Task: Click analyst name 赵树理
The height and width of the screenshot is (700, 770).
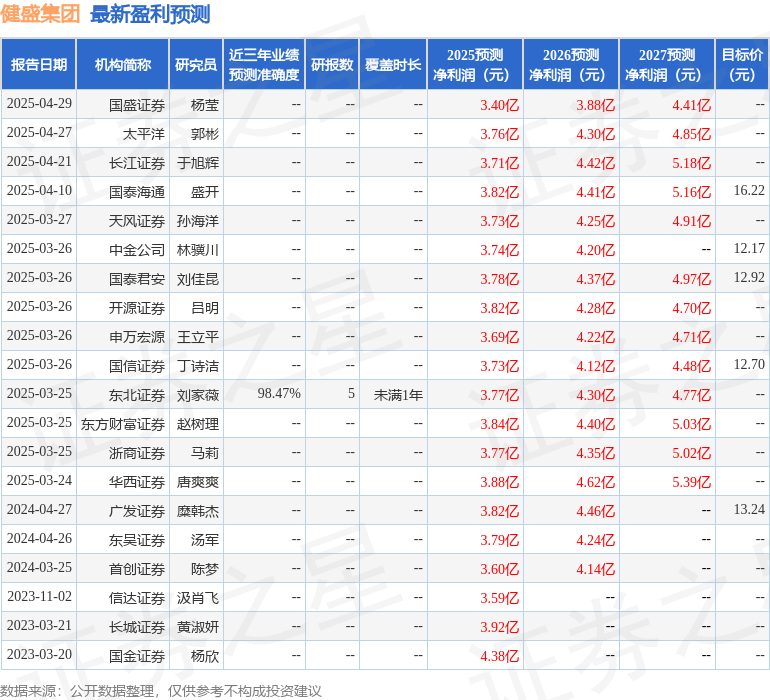Action: (x=198, y=424)
